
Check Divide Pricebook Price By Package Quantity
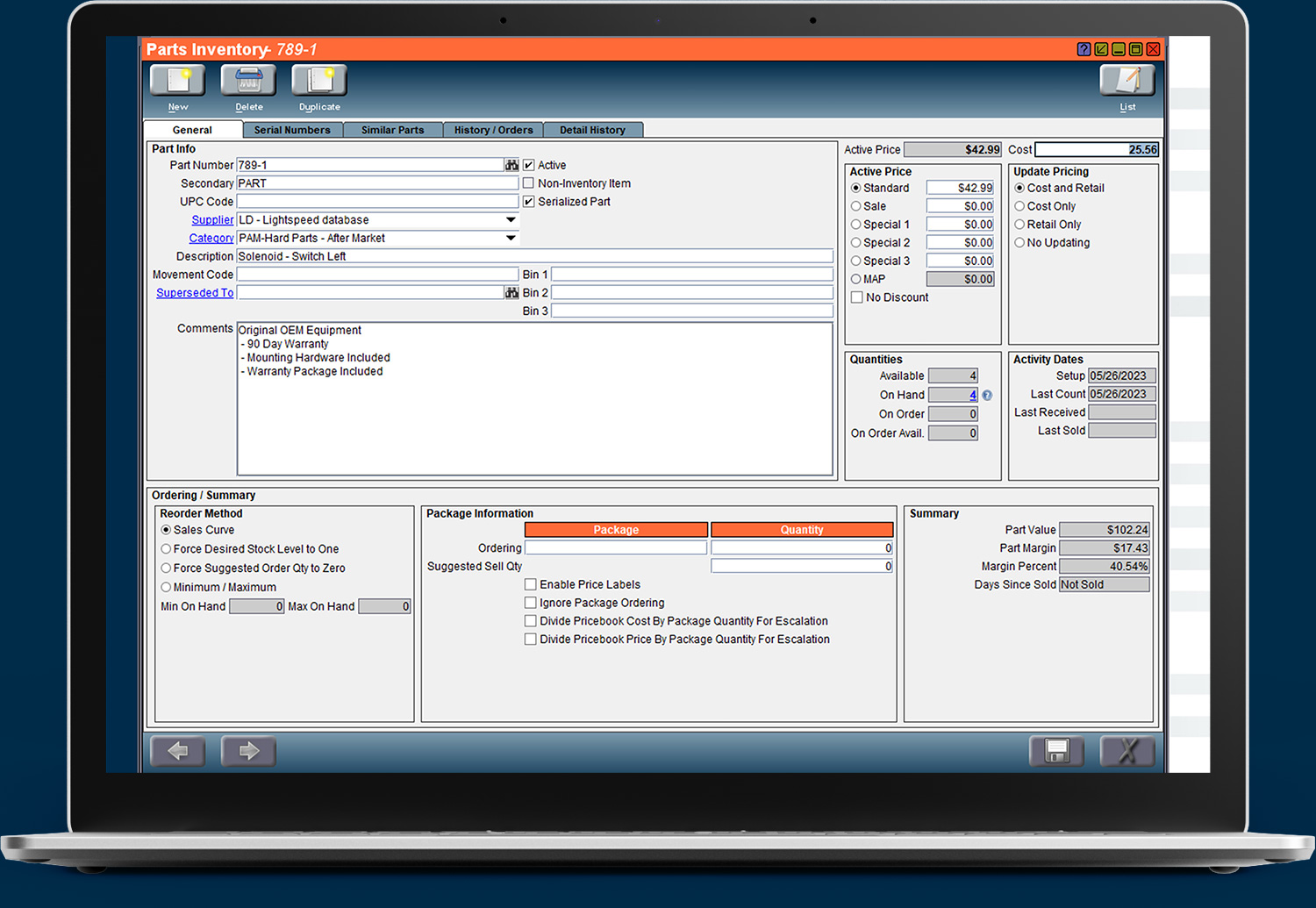(x=531, y=640)
